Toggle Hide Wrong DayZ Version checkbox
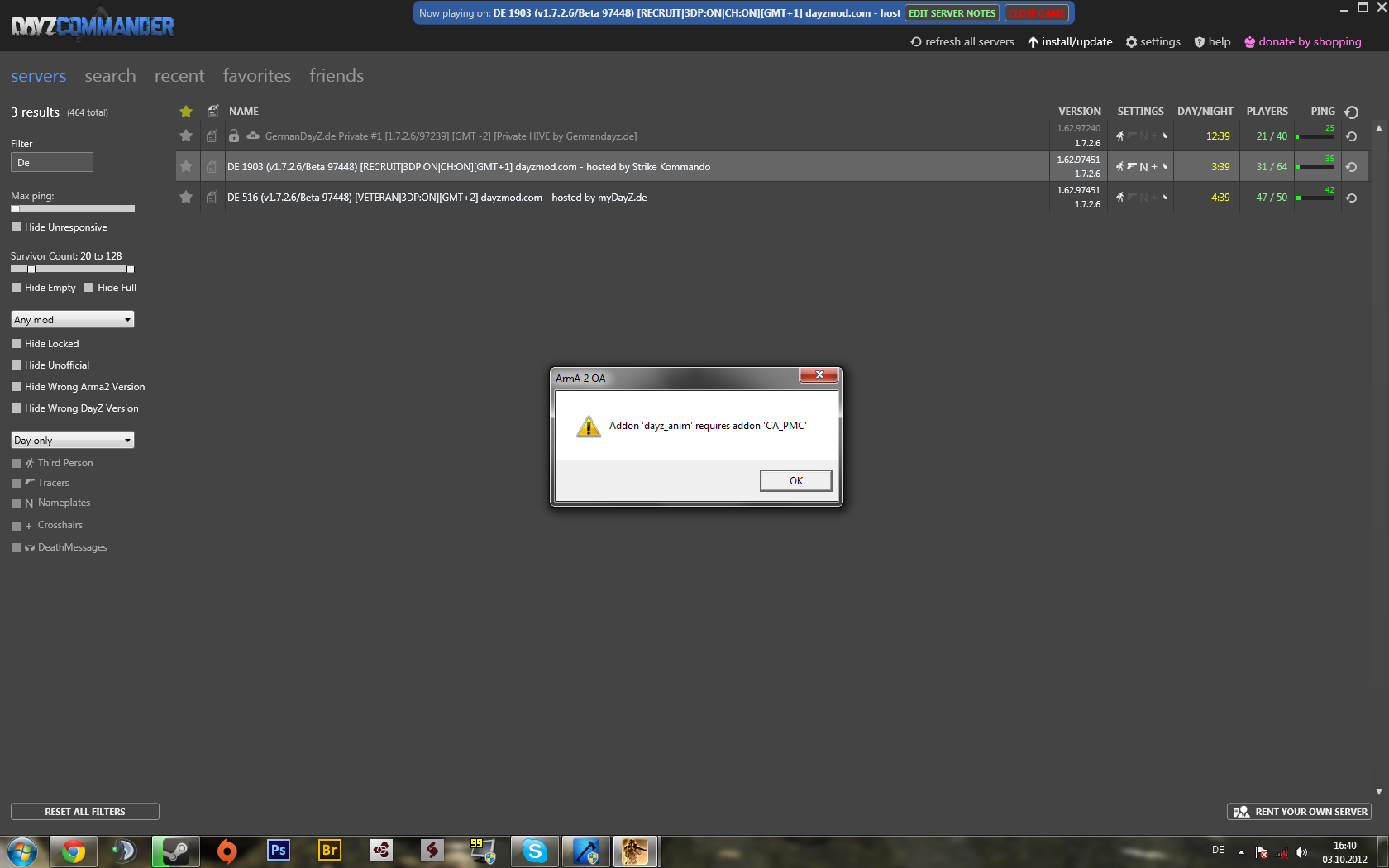Screen dimensions: 1389x868 pos(16,408)
